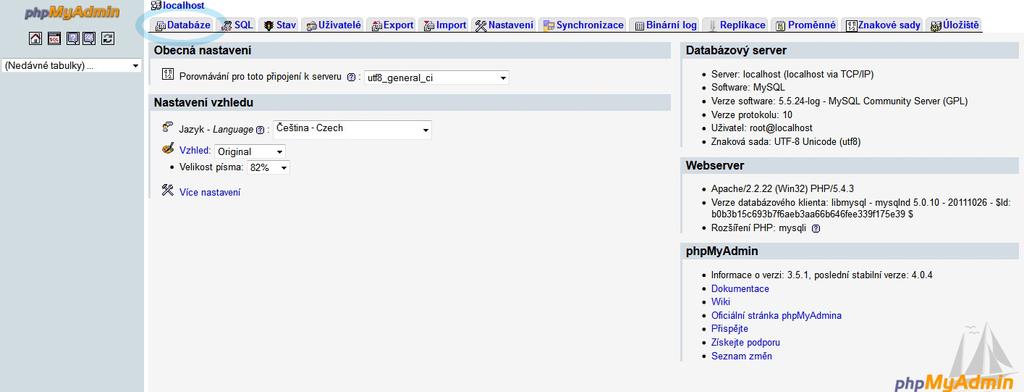
Task: Open the Úložiště tab
Action: (x=955, y=25)
